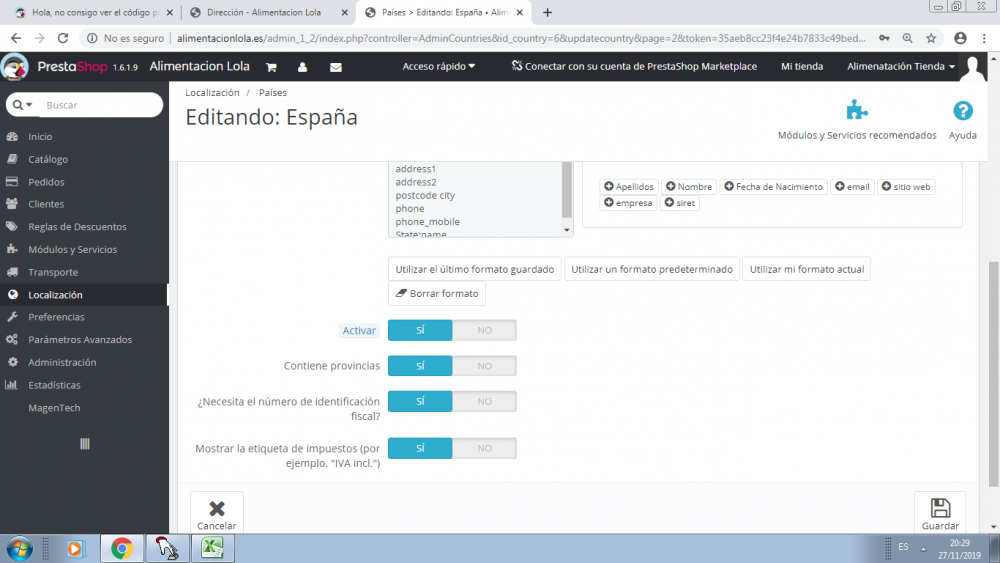1000x563 pixels.
Task: Open the Chrome three-dot menu
Action: (984, 38)
